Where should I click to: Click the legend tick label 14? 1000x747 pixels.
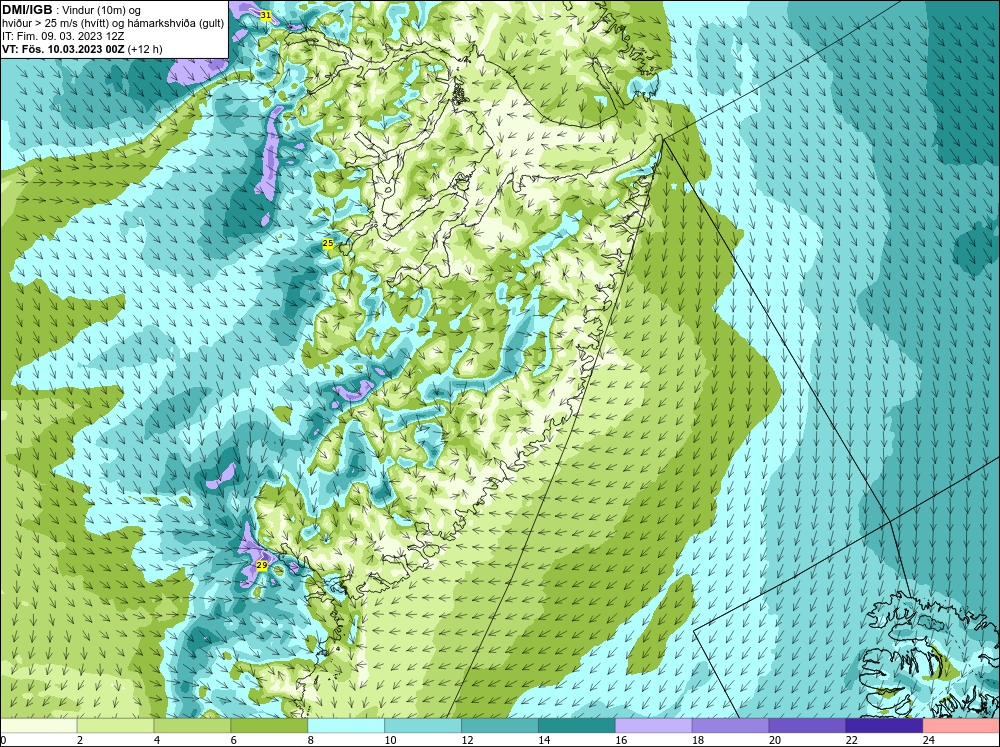544,740
